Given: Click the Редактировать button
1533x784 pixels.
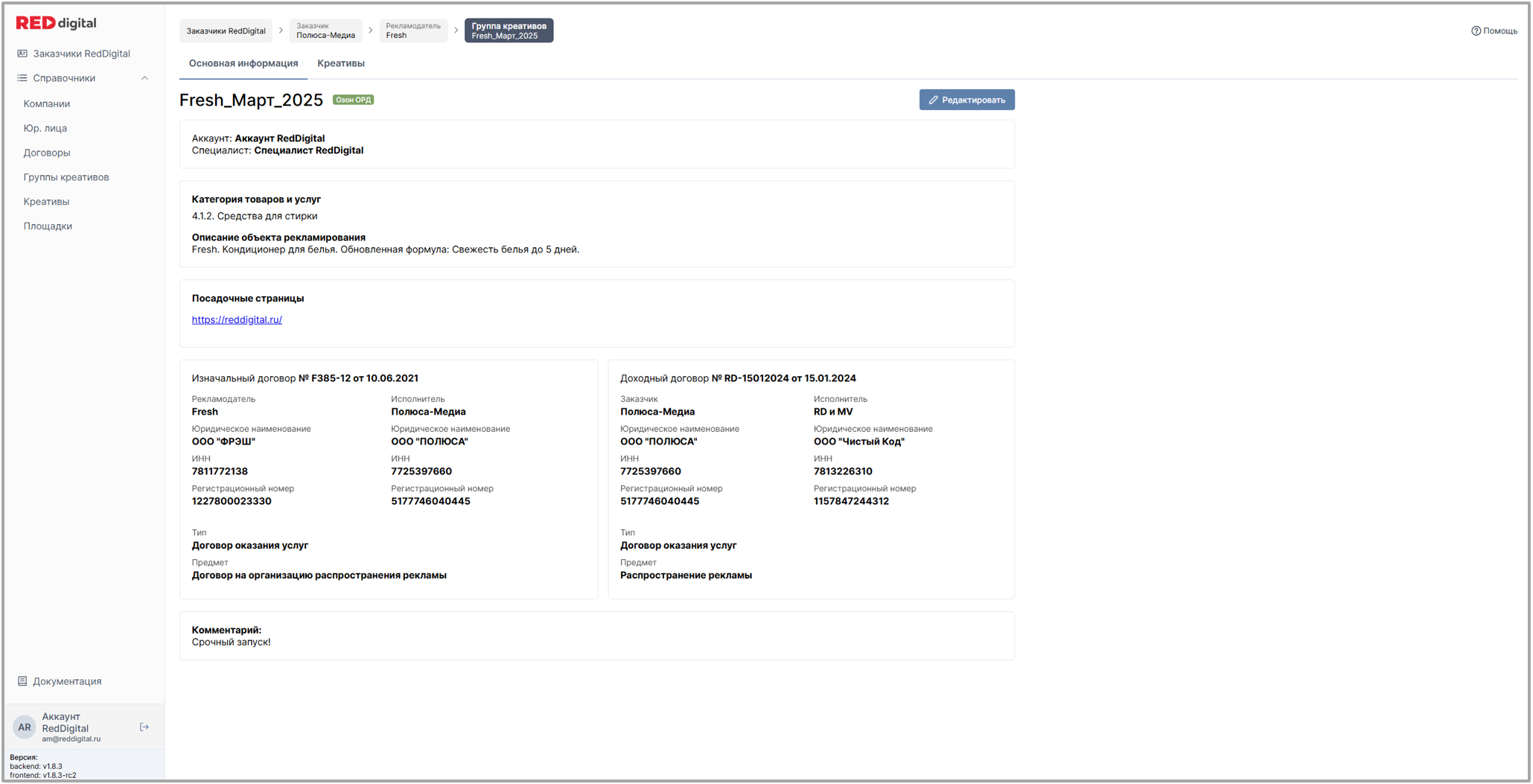Looking at the screenshot, I should 966,100.
